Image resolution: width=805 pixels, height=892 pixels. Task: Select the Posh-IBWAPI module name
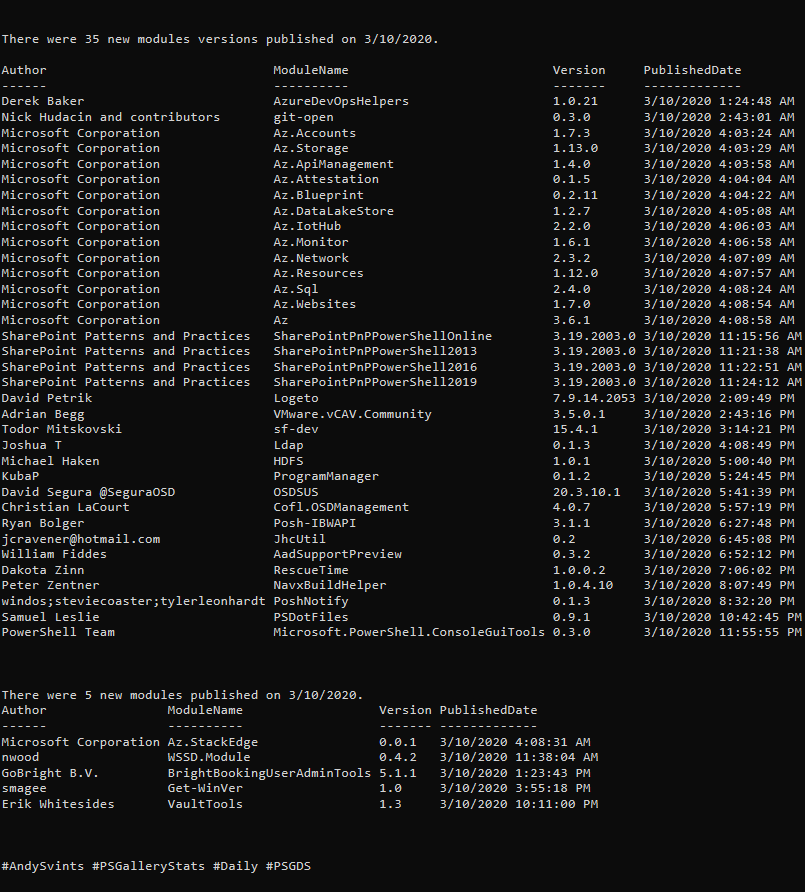(315, 523)
